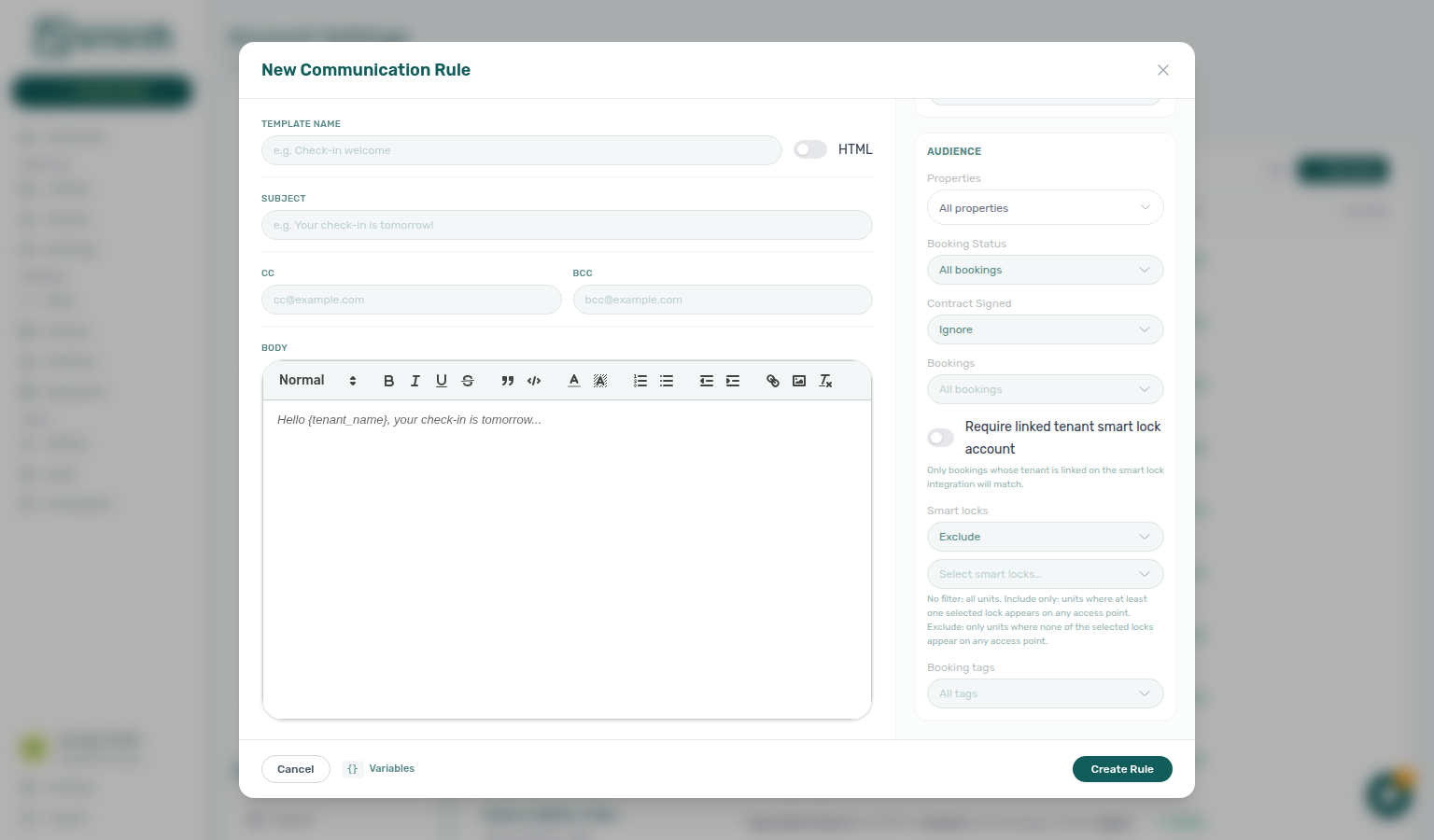Increase indent in the body editor
Image resolution: width=1434 pixels, height=840 pixels.
point(733,381)
